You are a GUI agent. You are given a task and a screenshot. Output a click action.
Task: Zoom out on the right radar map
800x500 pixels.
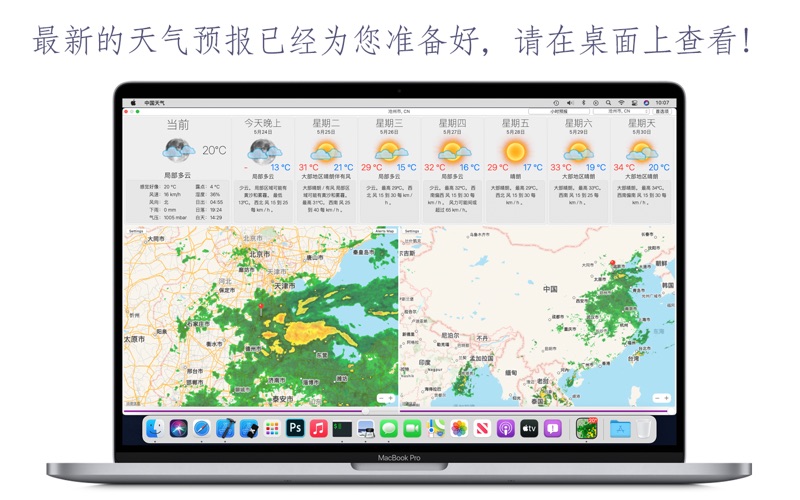[657, 399]
